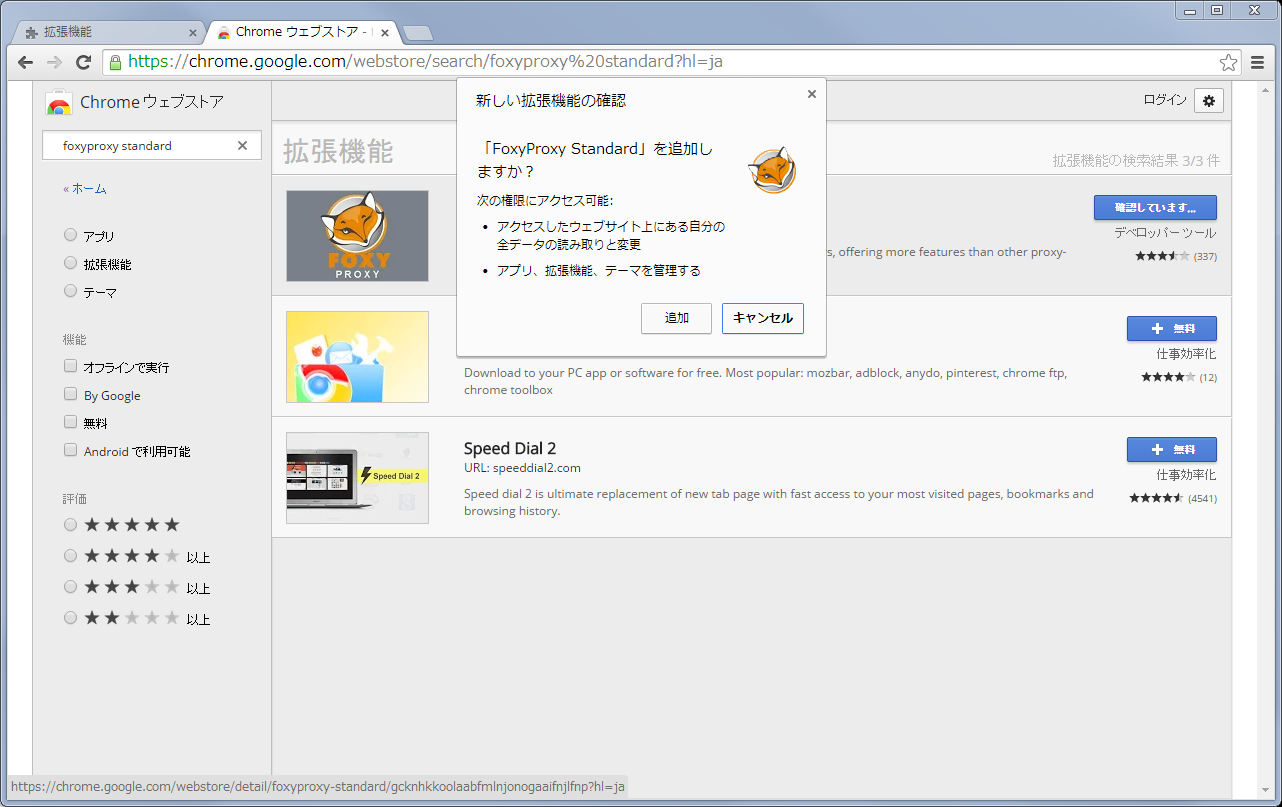Go back with the « ホーム link
Screen dimensions: 1282x807
click(x=85, y=188)
